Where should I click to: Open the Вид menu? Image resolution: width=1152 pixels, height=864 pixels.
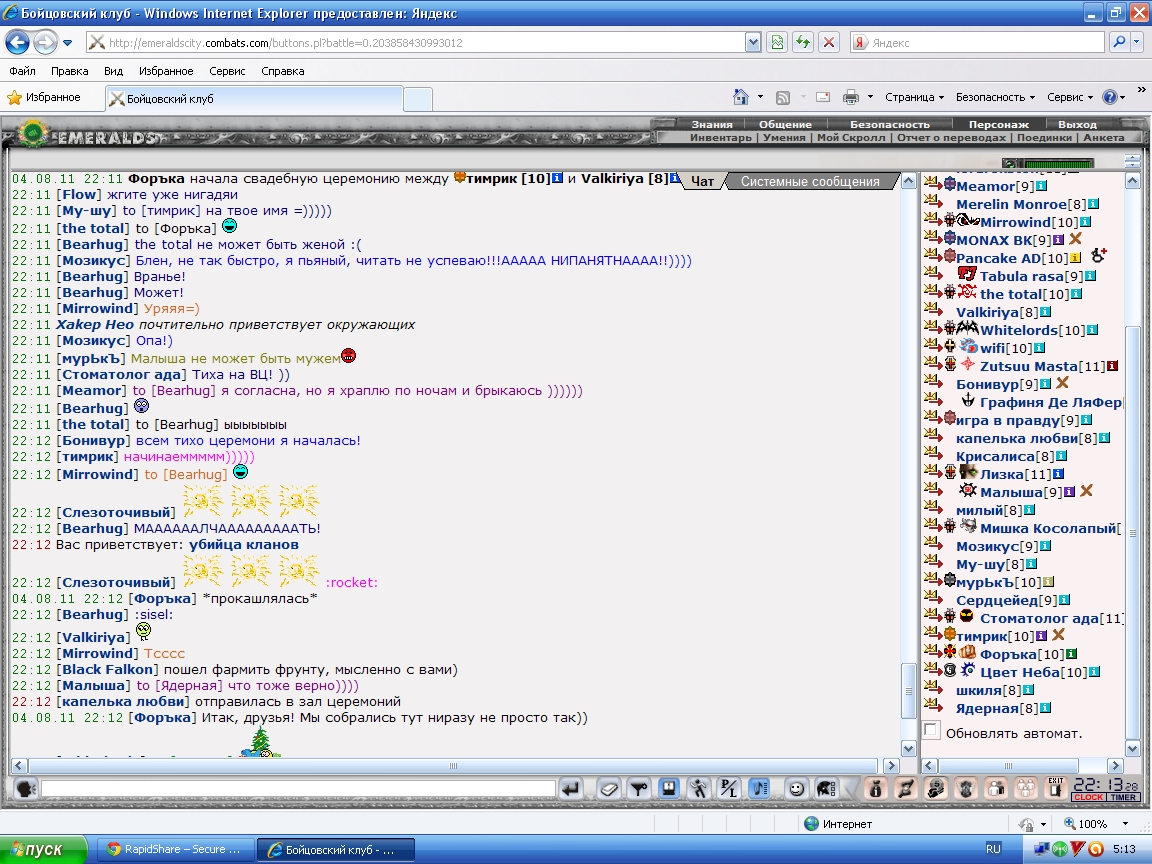pyautogui.click(x=113, y=71)
